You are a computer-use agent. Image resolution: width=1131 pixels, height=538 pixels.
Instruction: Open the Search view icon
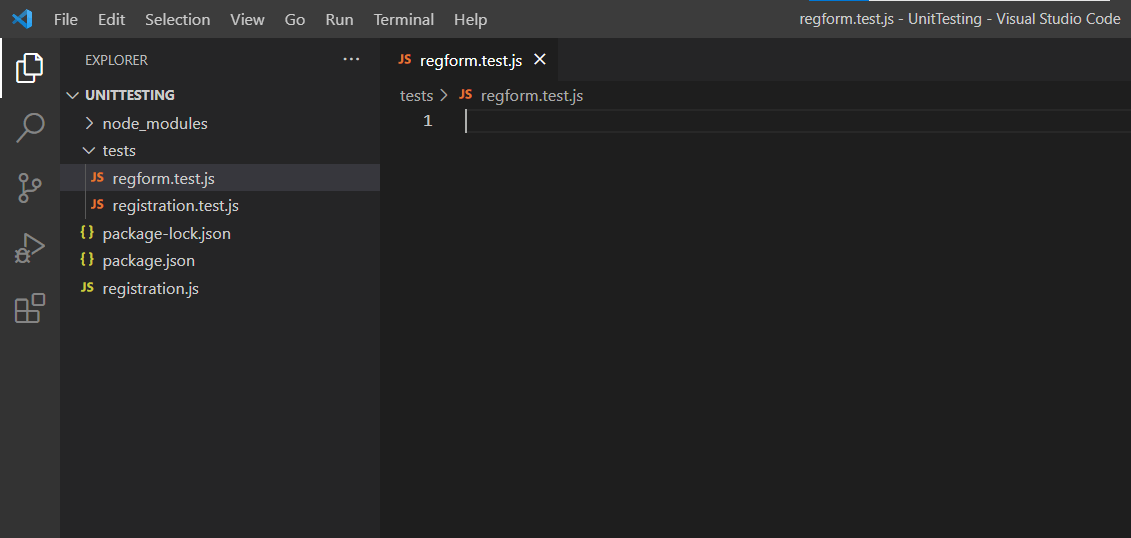pos(30,128)
